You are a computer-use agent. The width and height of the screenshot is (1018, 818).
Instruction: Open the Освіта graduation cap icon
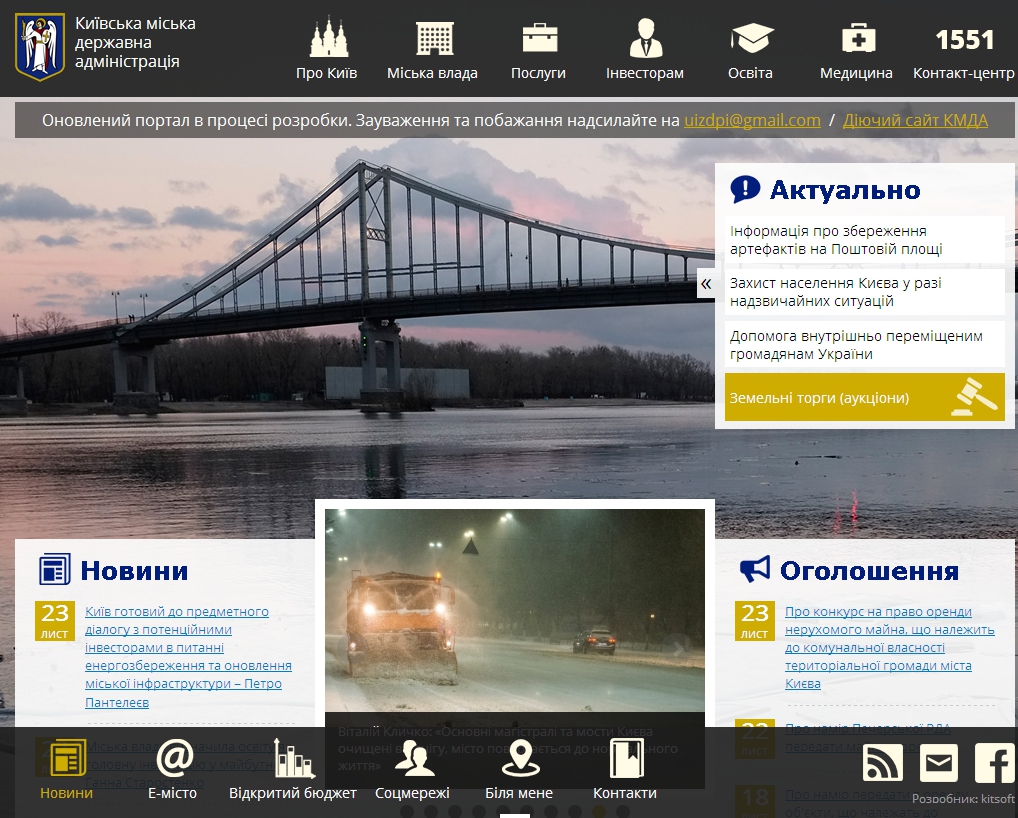[x=751, y=38]
